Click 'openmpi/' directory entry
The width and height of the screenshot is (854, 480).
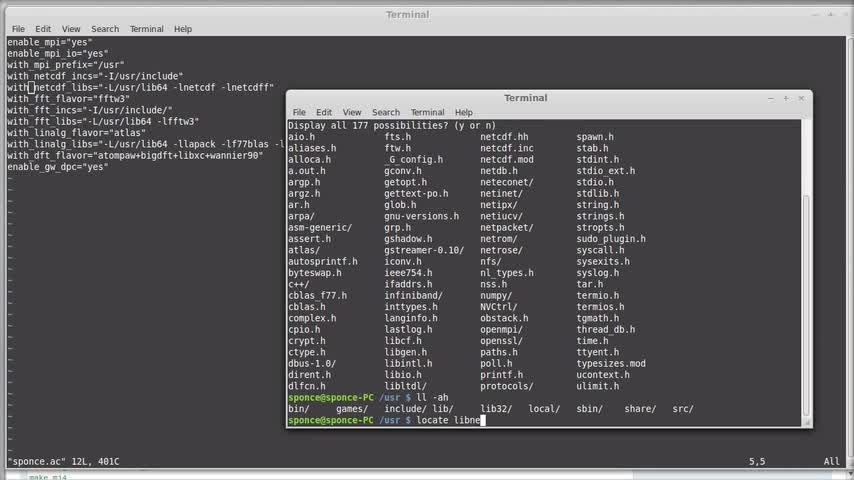[x=501, y=330]
